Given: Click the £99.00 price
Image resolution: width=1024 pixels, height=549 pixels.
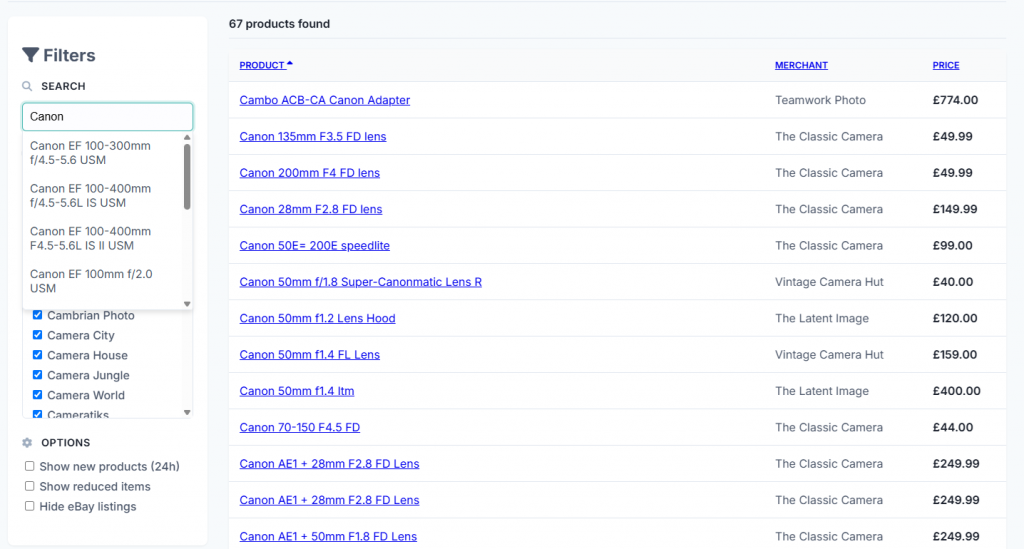Looking at the screenshot, I should tap(952, 245).
